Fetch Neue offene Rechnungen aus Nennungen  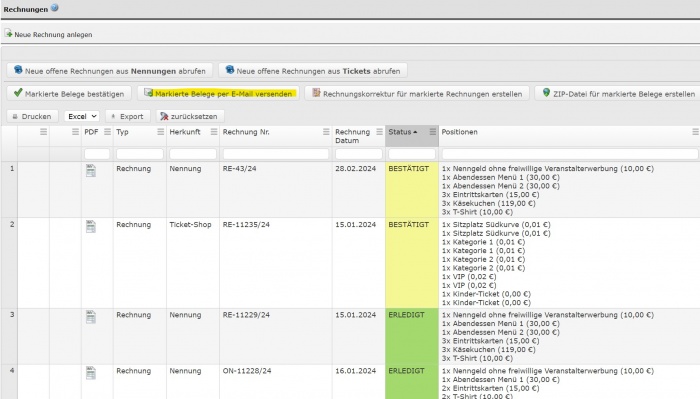click(110, 71)
